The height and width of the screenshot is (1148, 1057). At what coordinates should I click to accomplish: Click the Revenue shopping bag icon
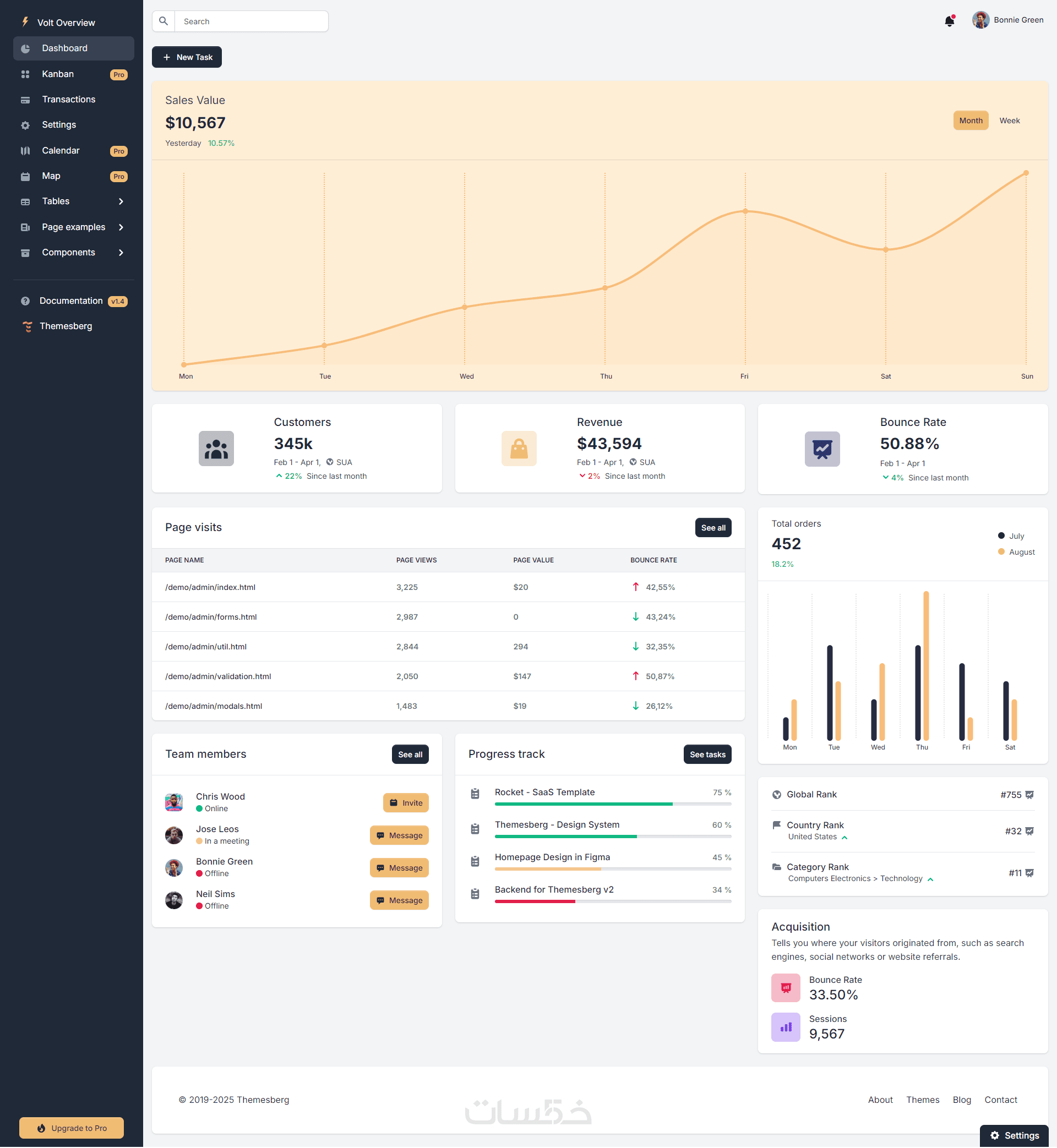click(x=519, y=449)
